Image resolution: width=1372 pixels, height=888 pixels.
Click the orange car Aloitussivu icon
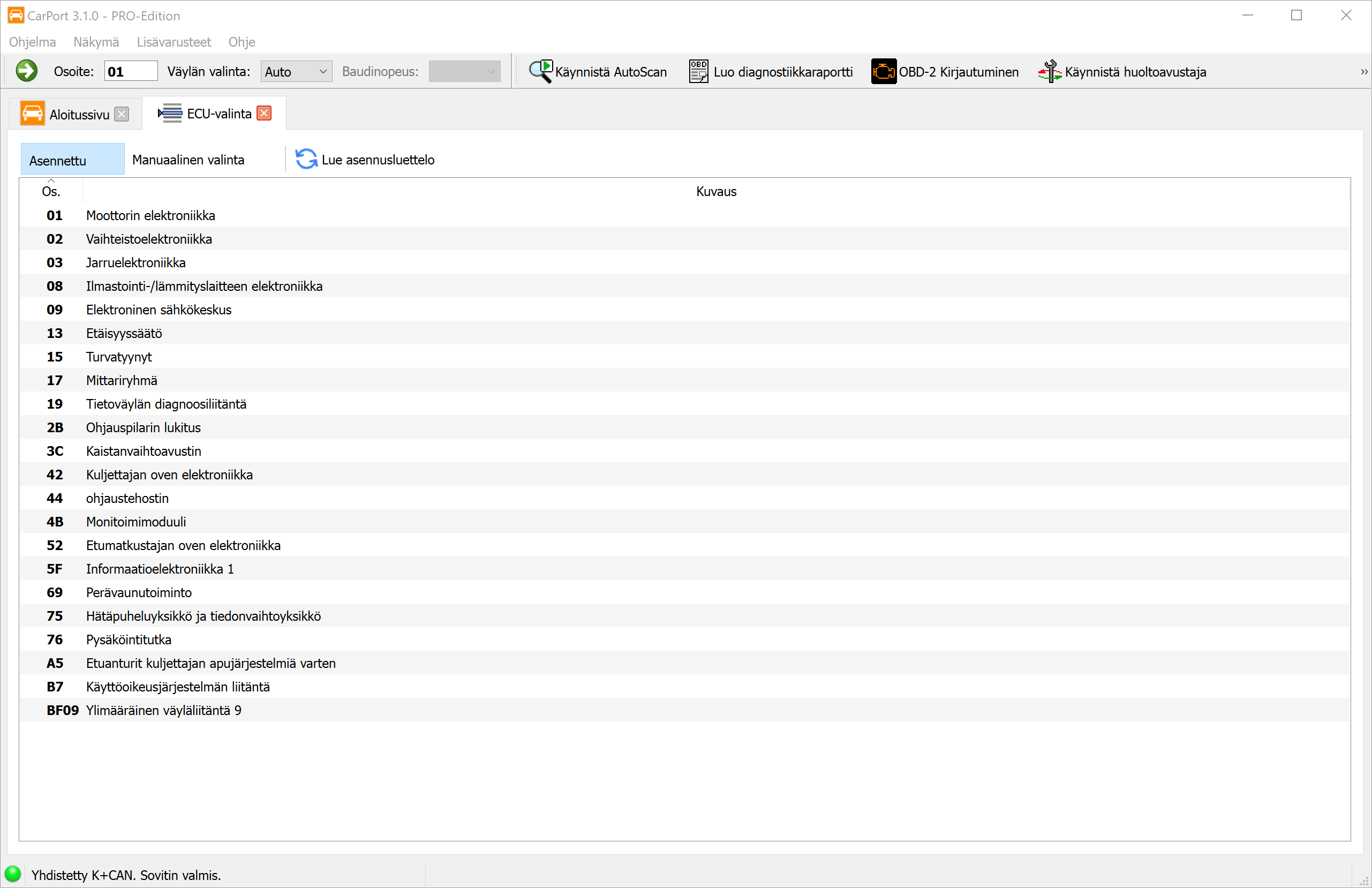tap(32, 114)
